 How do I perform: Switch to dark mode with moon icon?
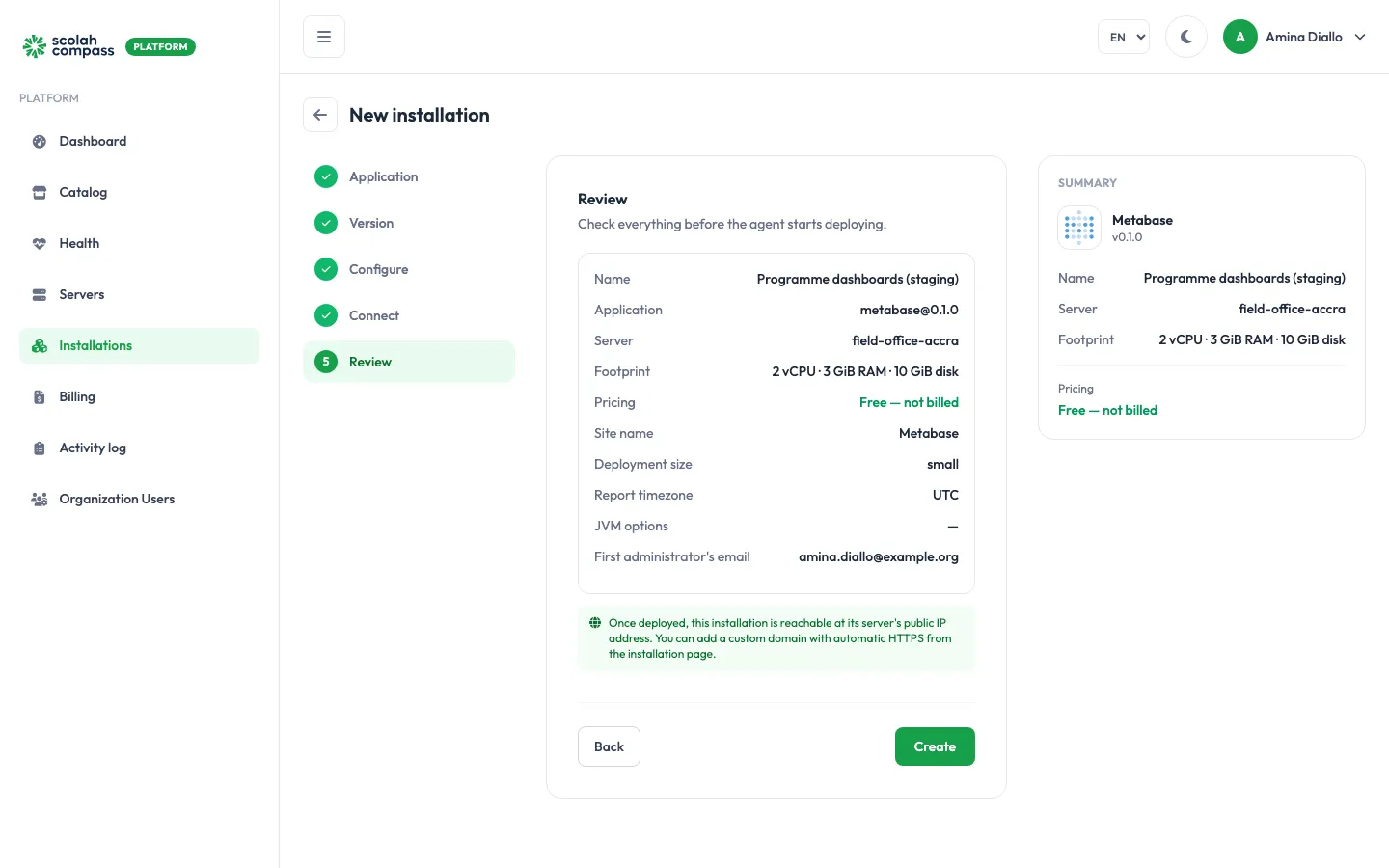1186,37
